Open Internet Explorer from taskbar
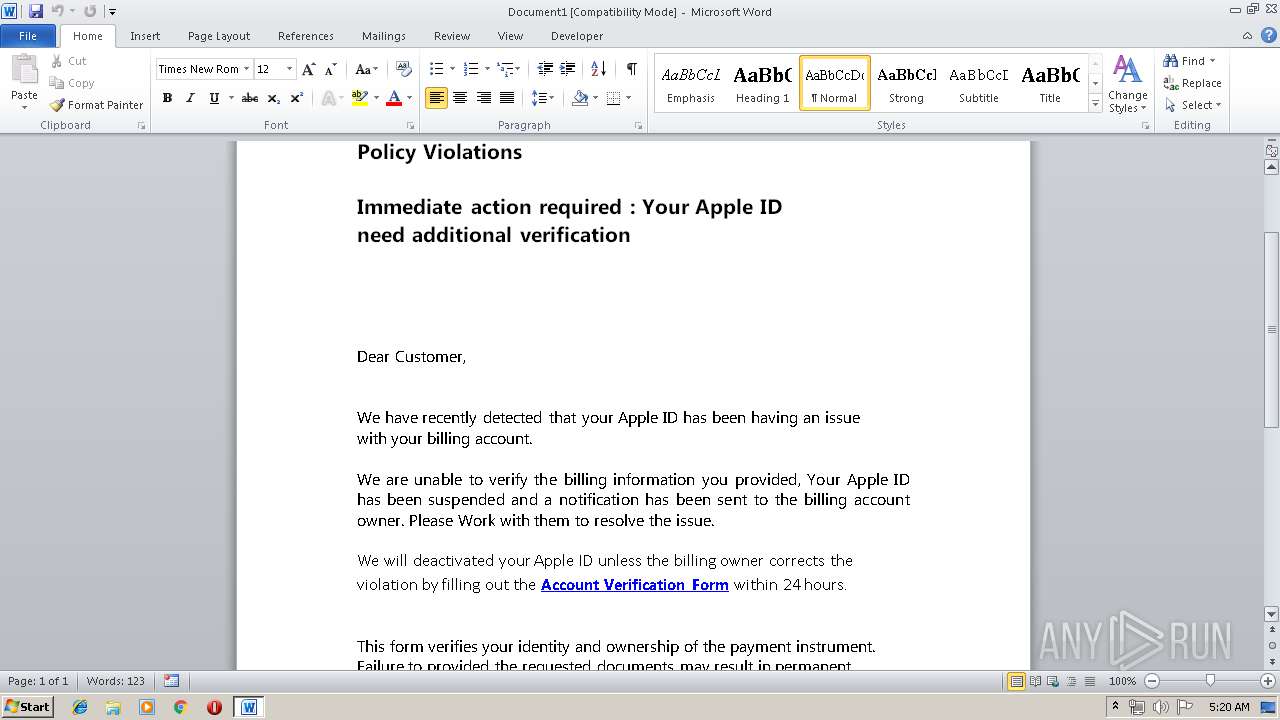1280x720 pixels. click(80, 707)
